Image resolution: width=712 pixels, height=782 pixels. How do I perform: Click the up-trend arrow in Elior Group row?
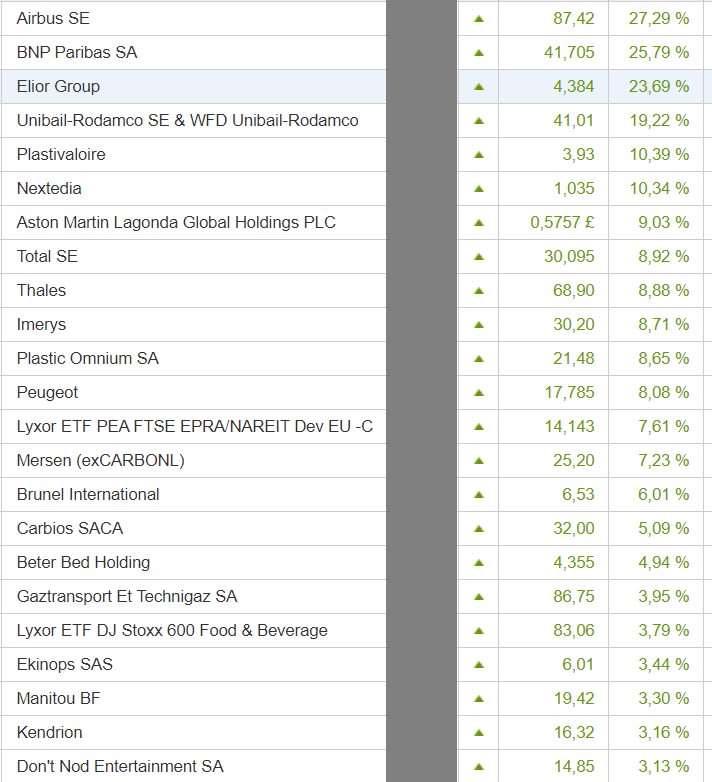tap(478, 86)
